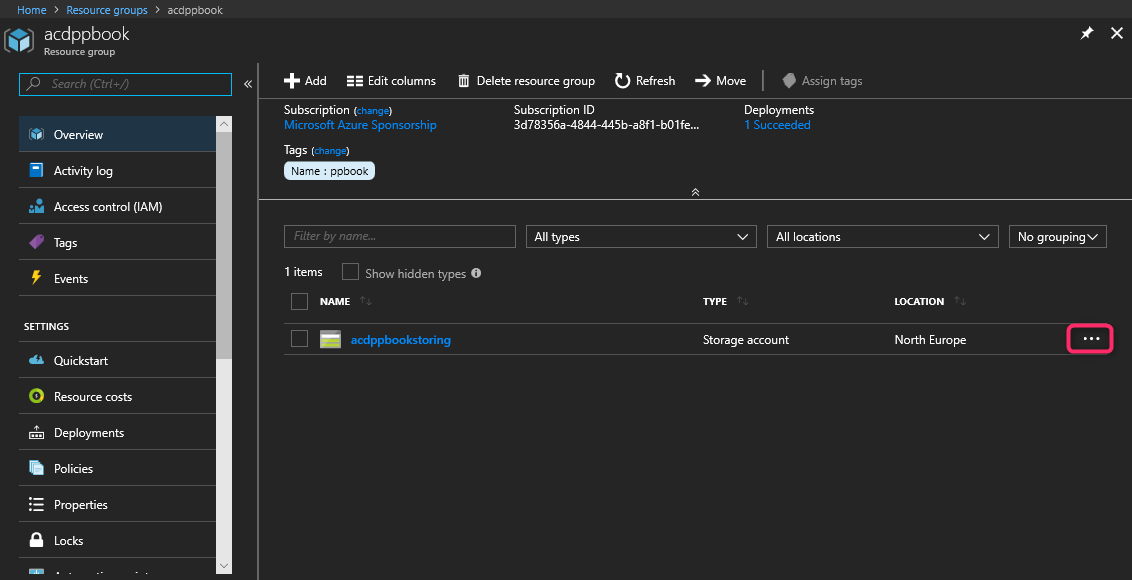Click the Move arrow icon
1132x580 pixels.
(x=702, y=81)
